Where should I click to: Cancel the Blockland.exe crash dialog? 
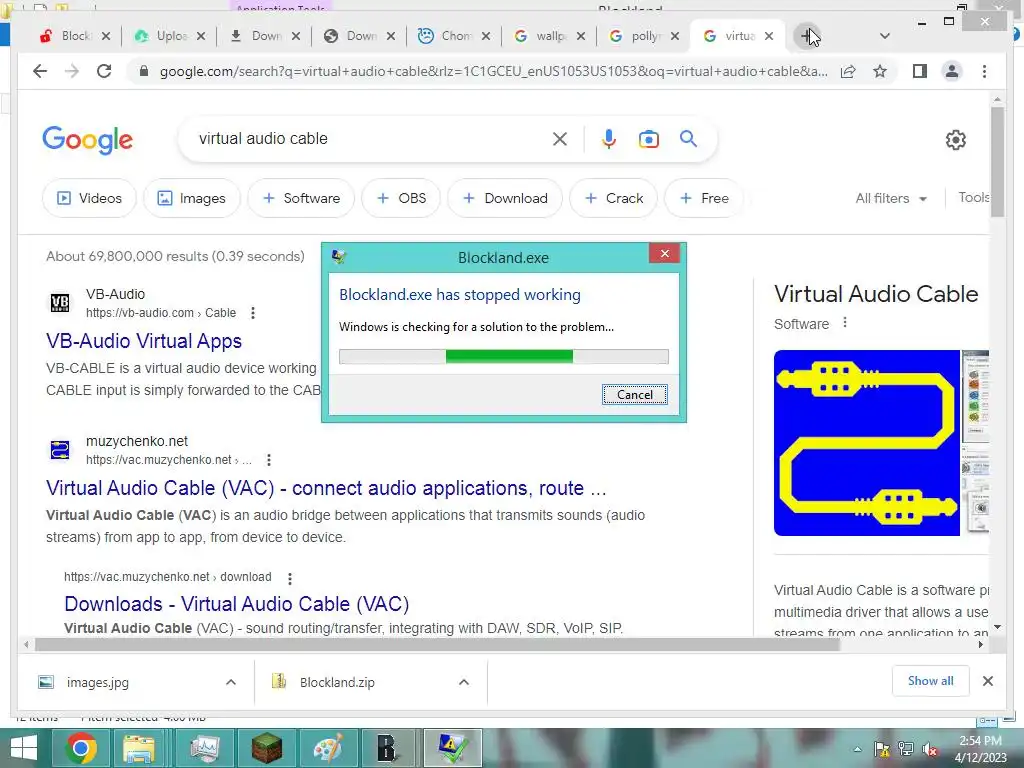(635, 394)
